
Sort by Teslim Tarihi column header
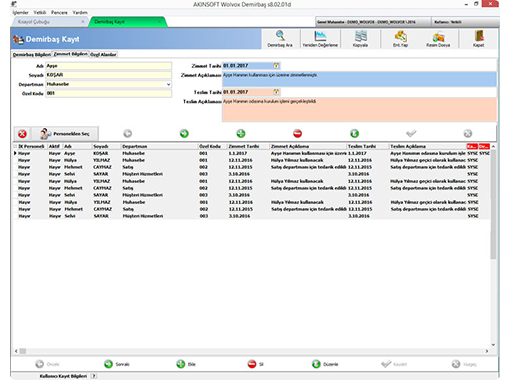pos(368,146)
